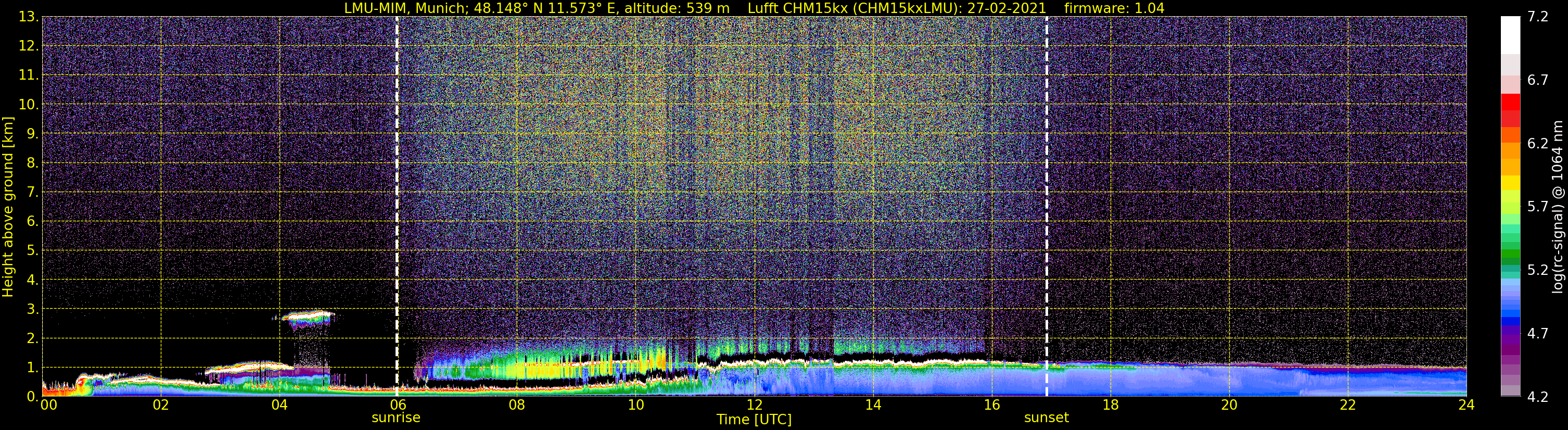
Task: Click the height axis tick '0.'
Action: [x=33, y=397]
